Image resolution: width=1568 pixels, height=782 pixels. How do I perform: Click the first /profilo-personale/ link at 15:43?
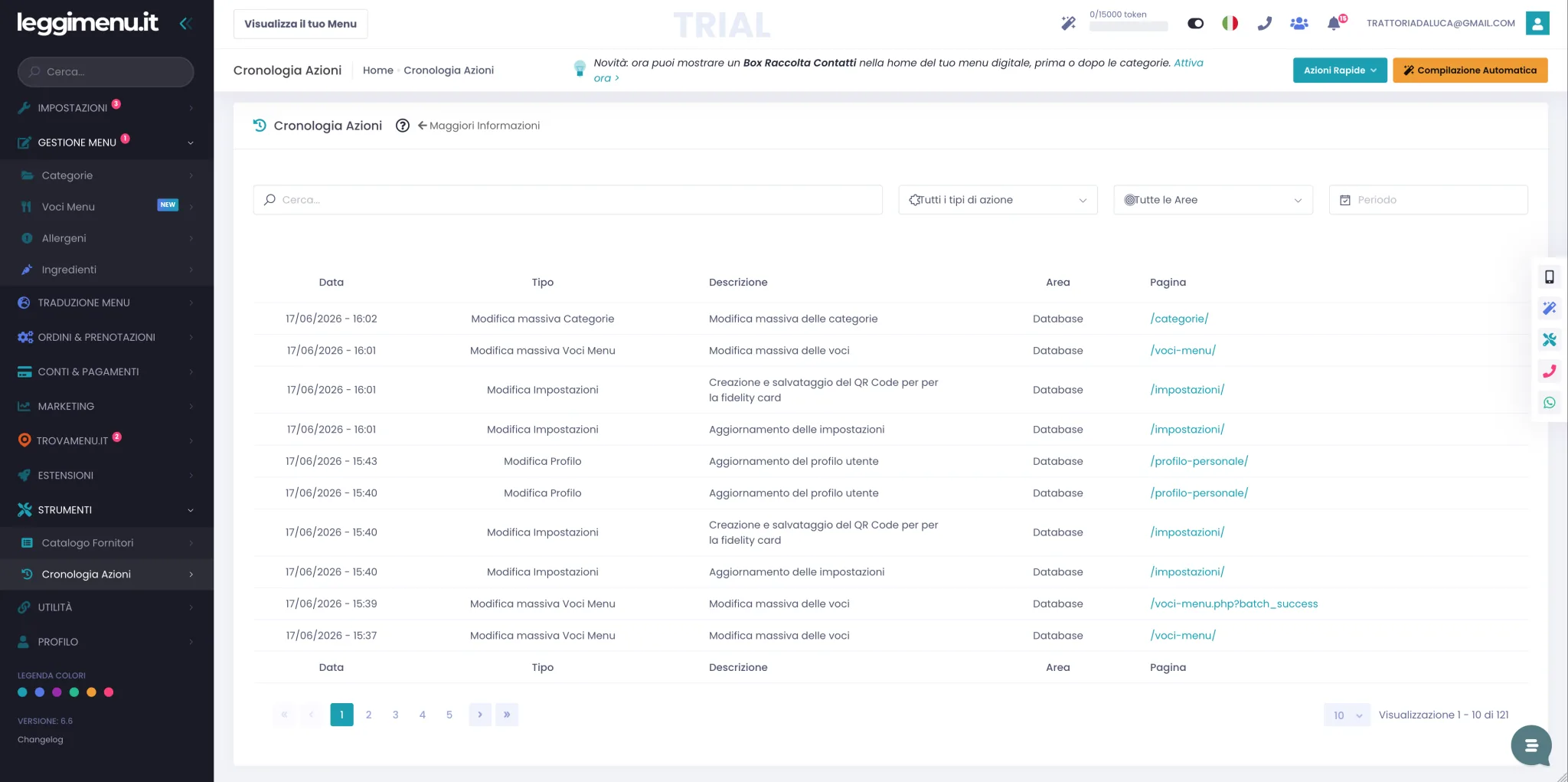1199,461
